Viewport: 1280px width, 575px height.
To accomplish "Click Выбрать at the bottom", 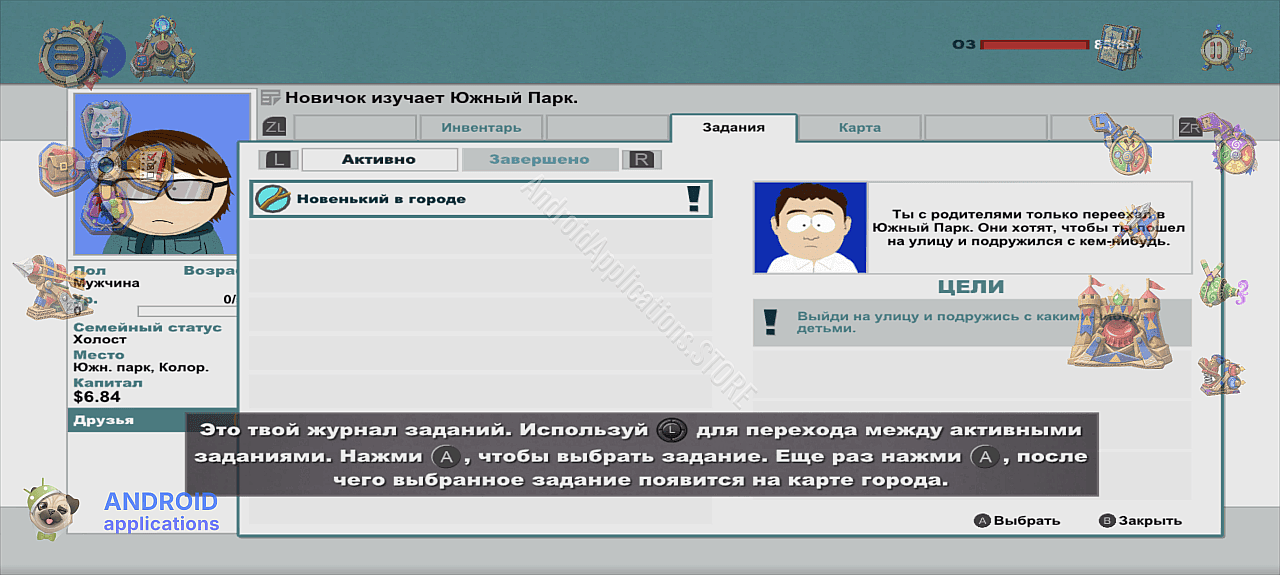I will click(1018, 520).
